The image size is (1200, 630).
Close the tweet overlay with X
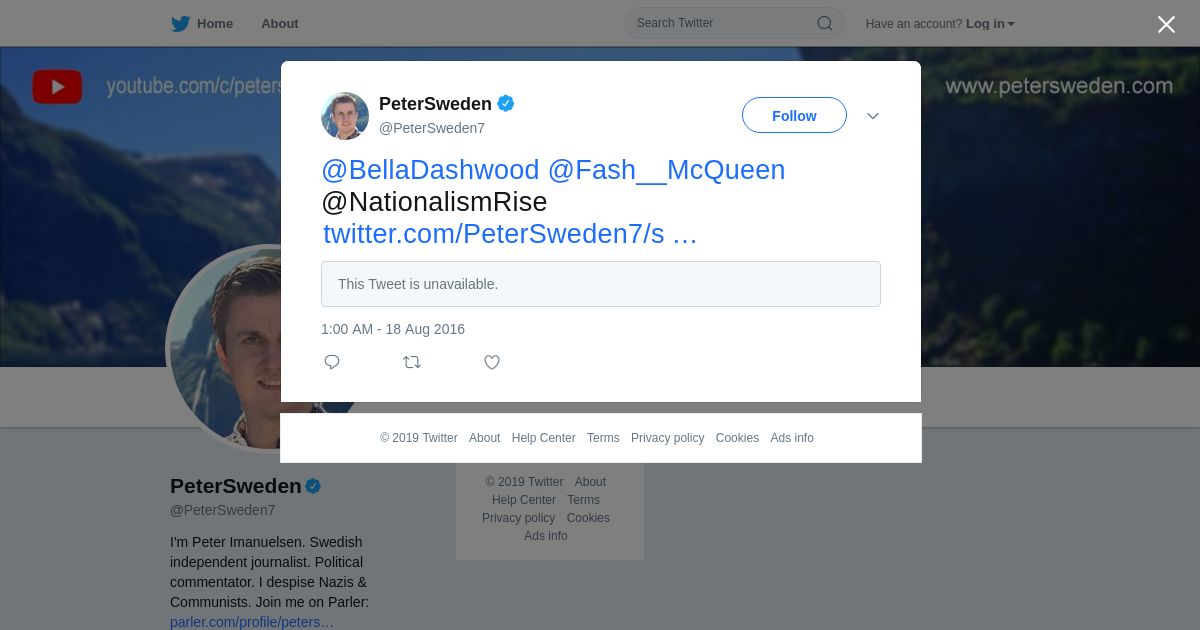(1166, 24)
